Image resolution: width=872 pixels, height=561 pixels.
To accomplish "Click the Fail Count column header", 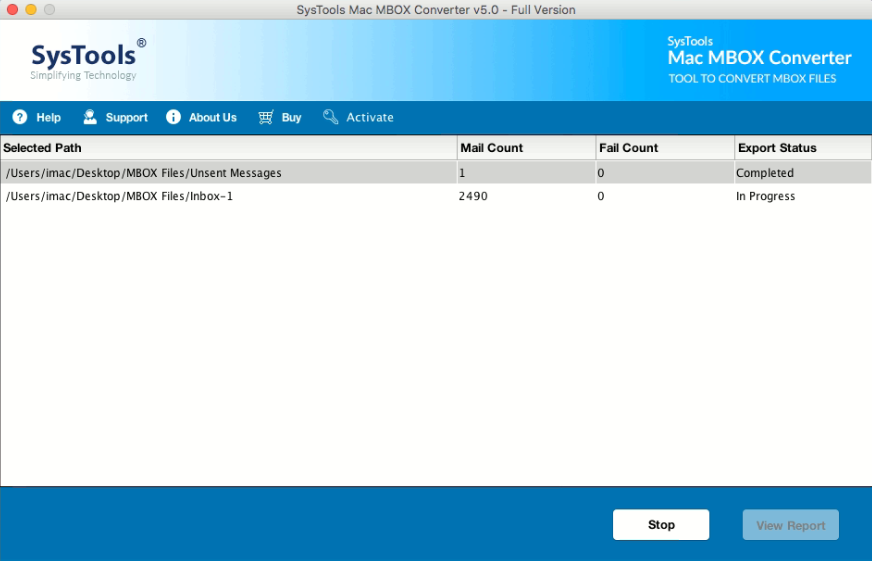I will pos(665,148).
